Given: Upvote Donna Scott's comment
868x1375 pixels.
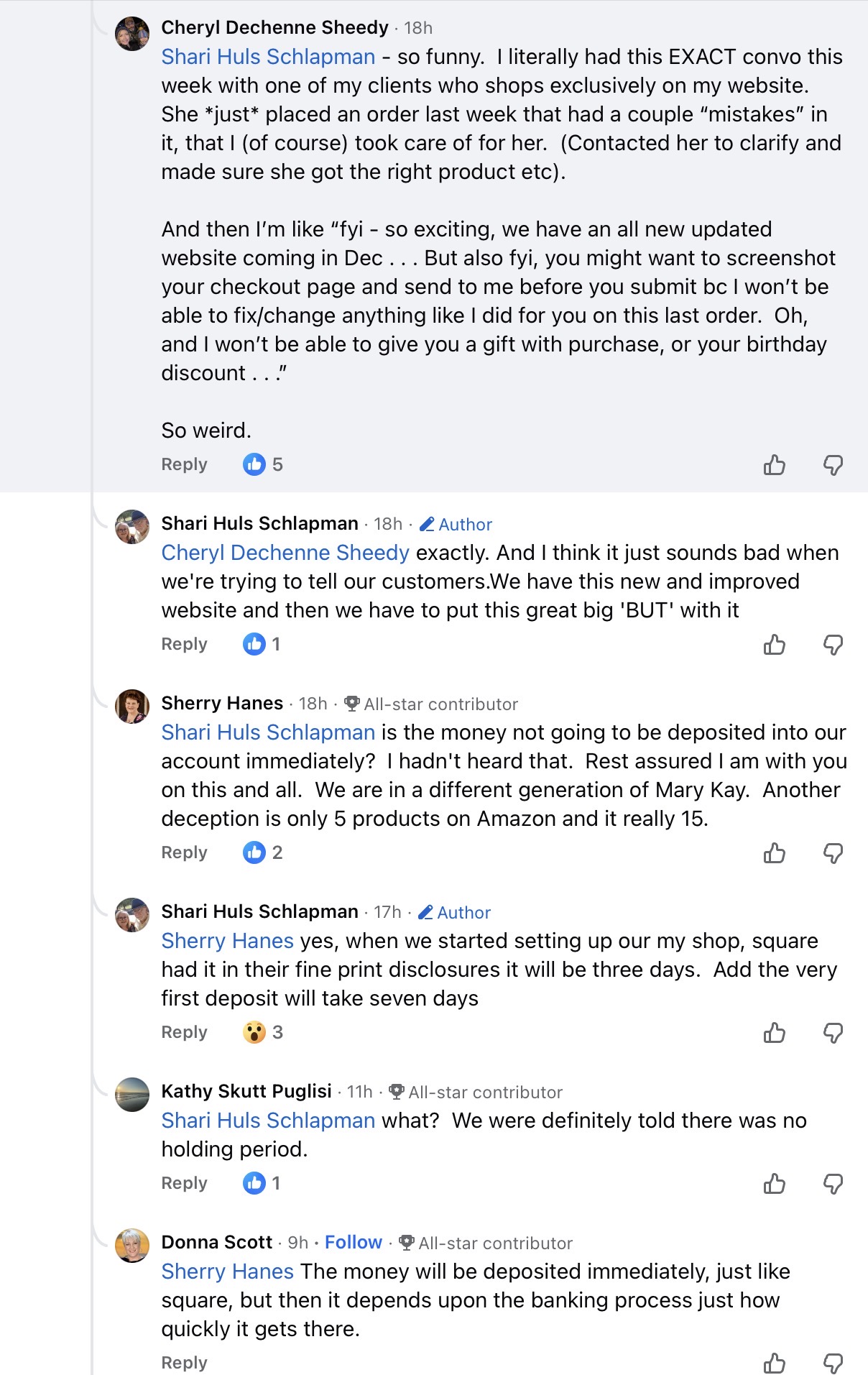Looking at the screenshot, I should tap(774, 1363).
